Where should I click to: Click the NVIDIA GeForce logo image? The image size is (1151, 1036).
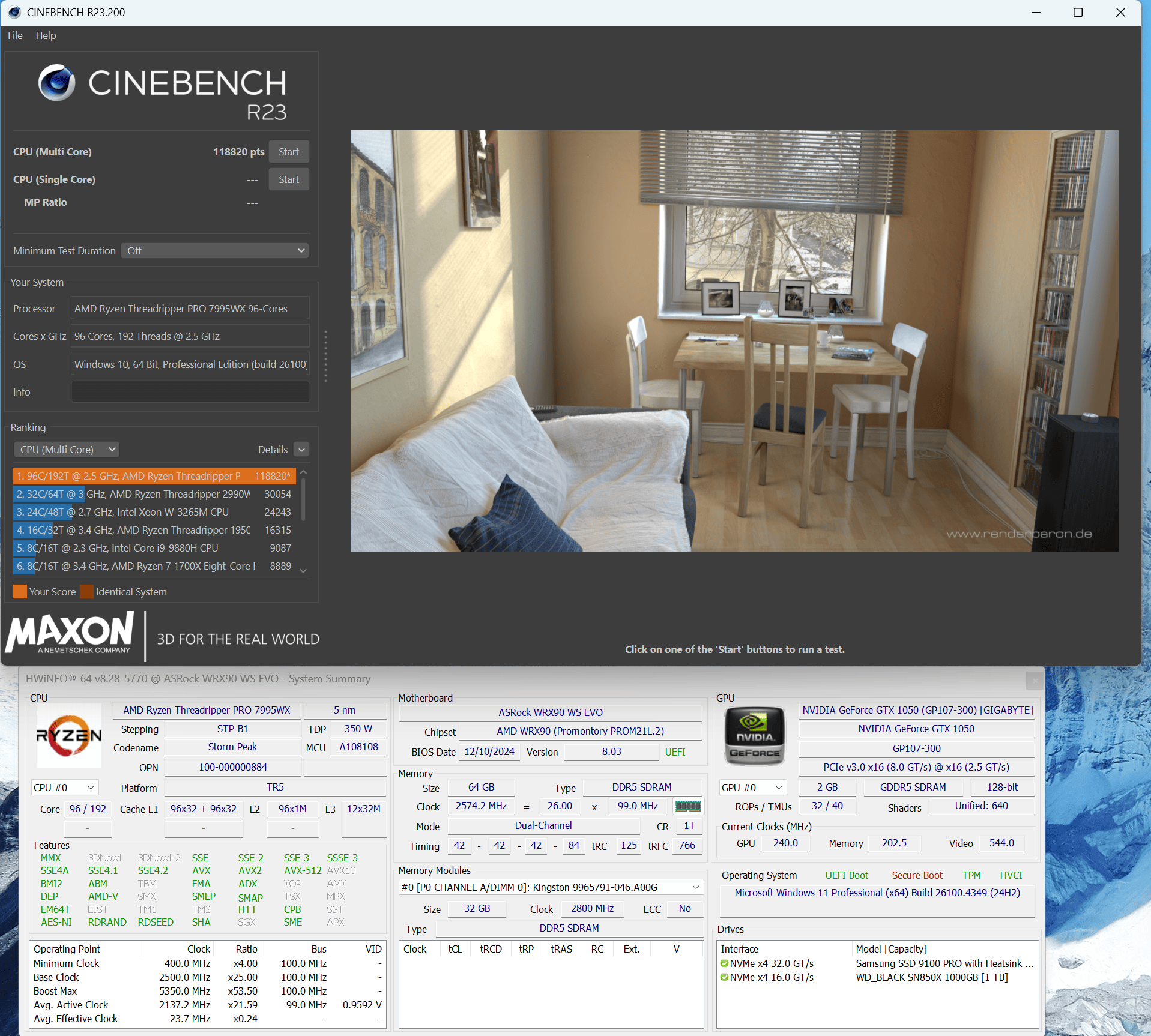[755, 736]
